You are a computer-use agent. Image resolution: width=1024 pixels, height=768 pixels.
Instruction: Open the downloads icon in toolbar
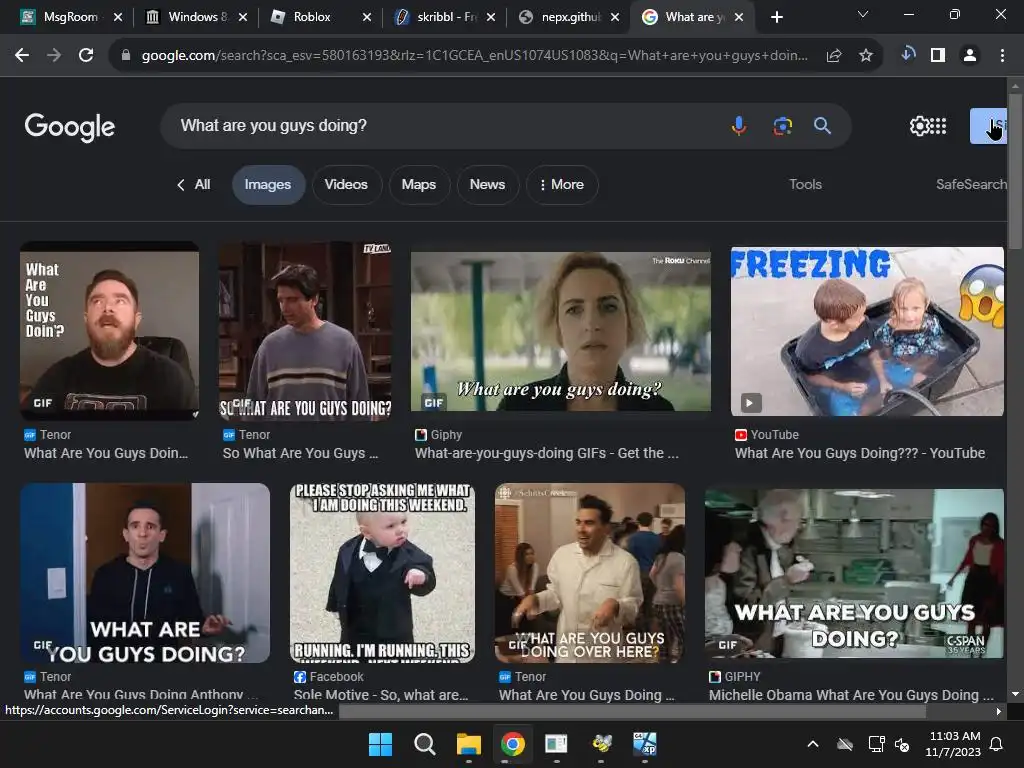(907, 55)
